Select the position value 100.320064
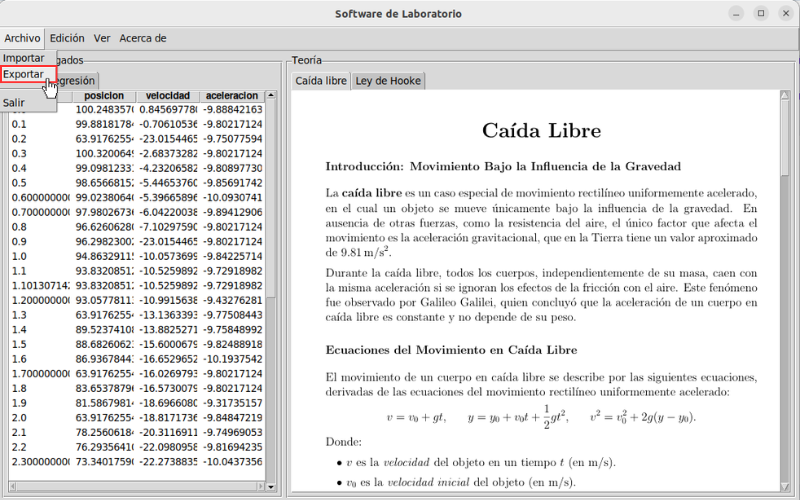 tap(105, 154)
